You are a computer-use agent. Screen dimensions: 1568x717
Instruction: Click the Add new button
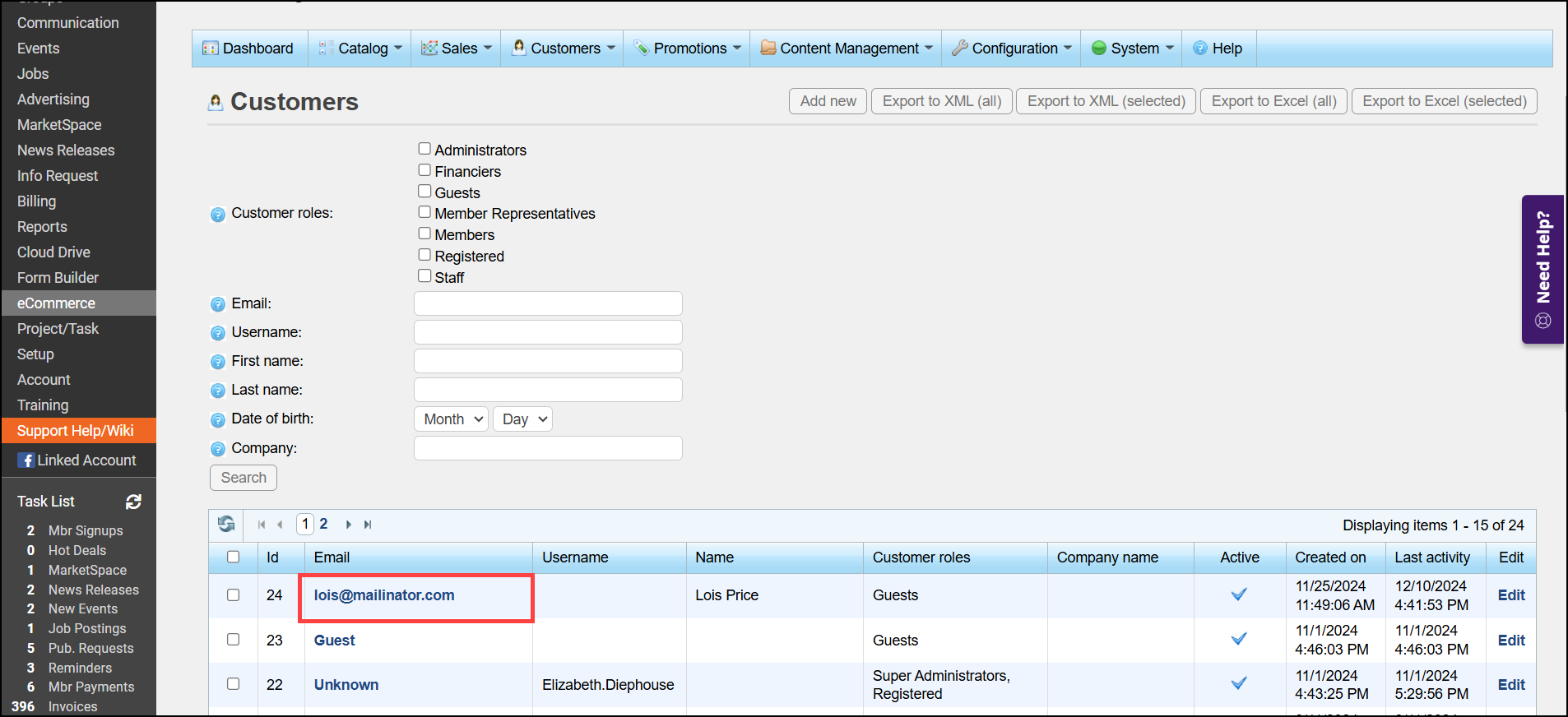click(x=828, y=101)
